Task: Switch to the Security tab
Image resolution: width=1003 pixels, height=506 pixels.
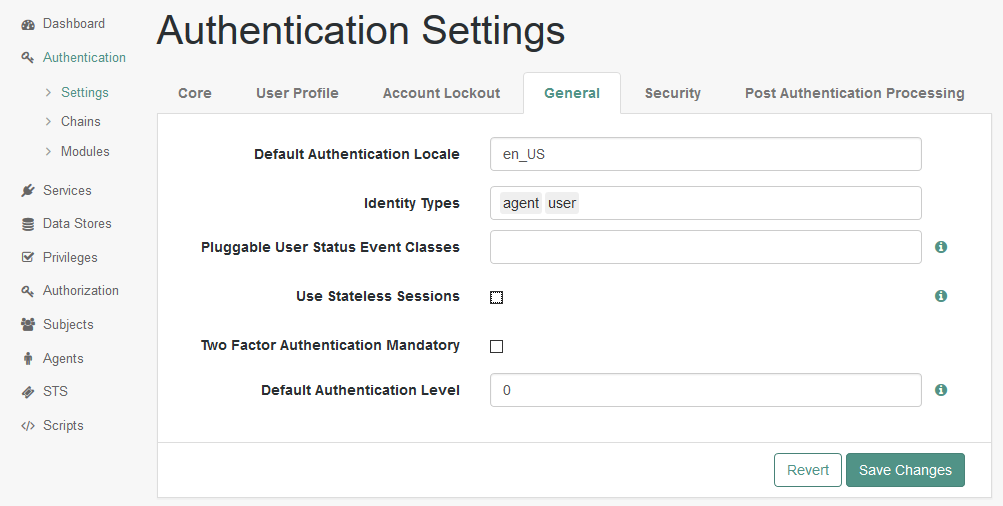Action: pos(672,93)
